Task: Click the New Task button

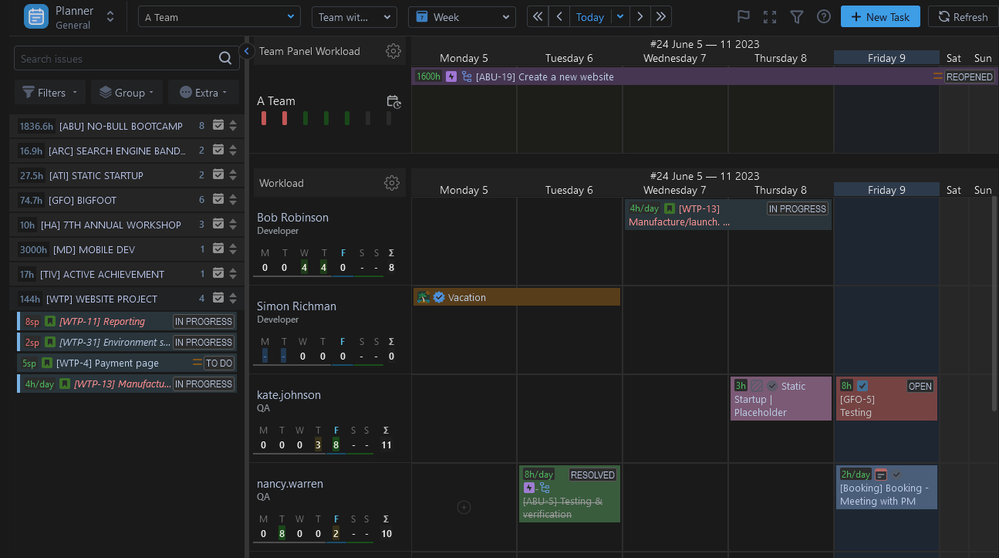Action: tap(880, 17)
